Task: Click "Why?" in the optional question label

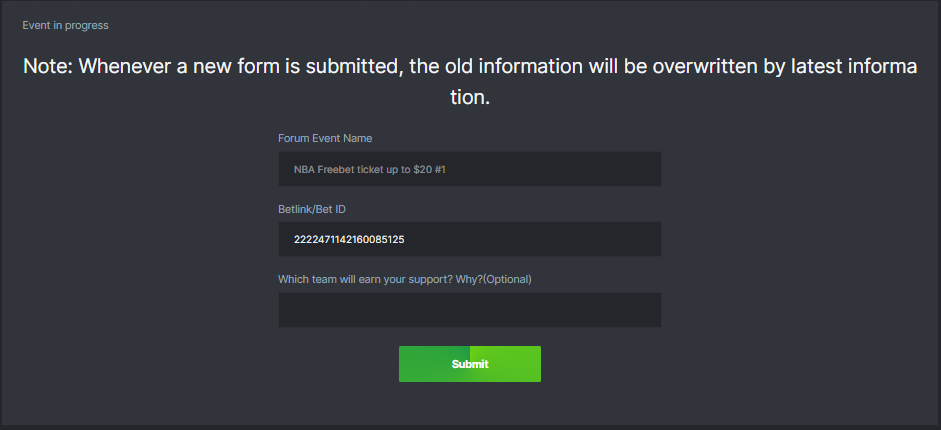Action: (467, 279)
